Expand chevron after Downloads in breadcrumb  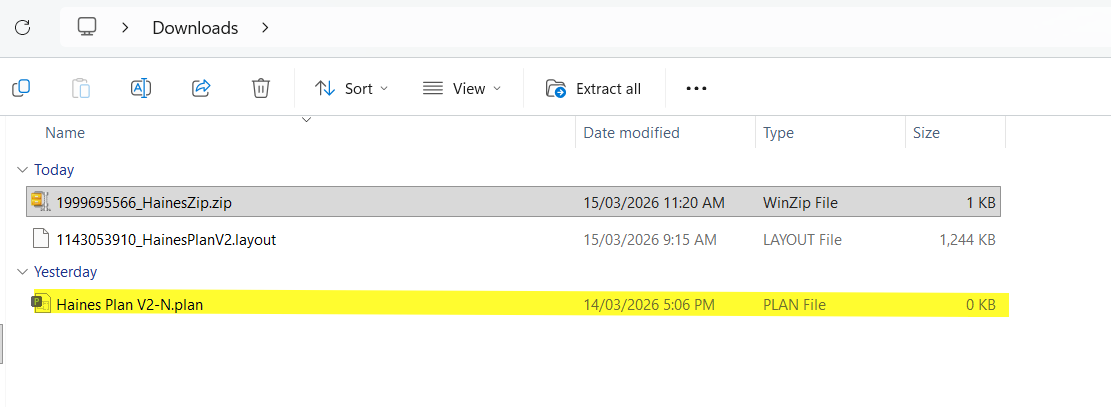[265, 28]
